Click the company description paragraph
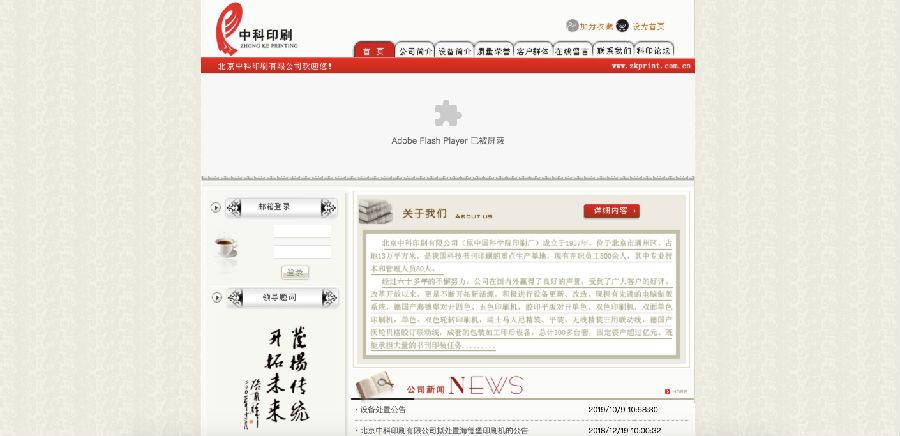The height and width of the screenshot is (436, 900). click(521, 294)
